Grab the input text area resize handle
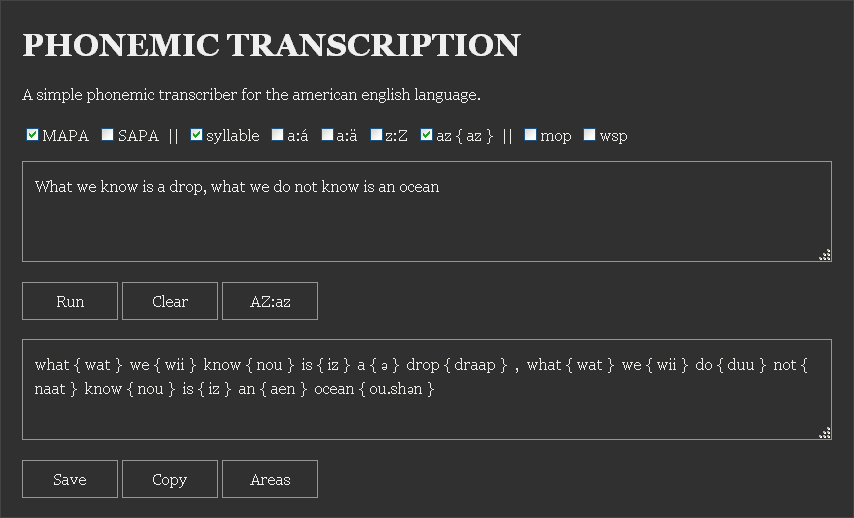This screenshot has height=518, width=854. (x=825, y=255)
